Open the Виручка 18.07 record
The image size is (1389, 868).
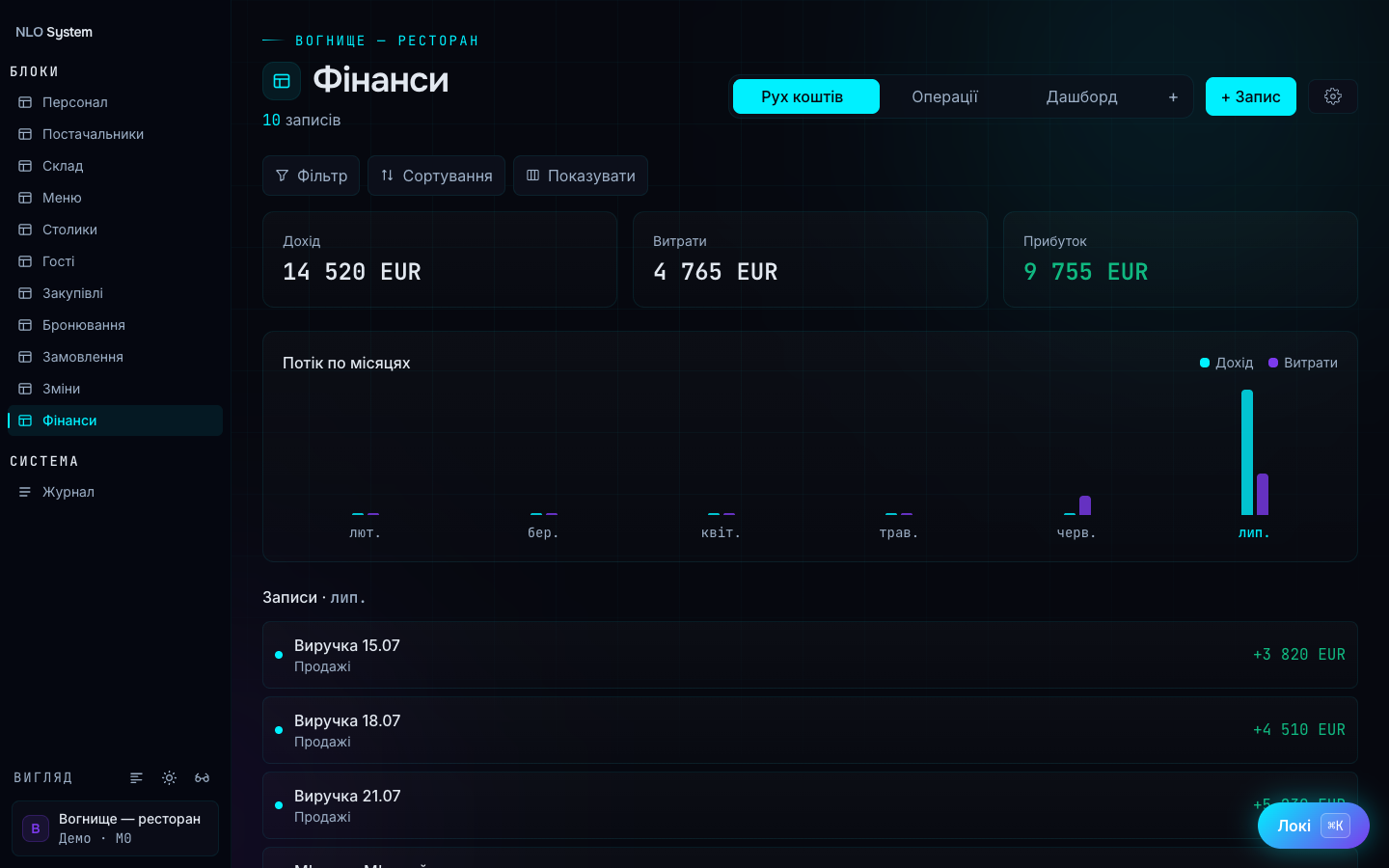click(810, 730)
